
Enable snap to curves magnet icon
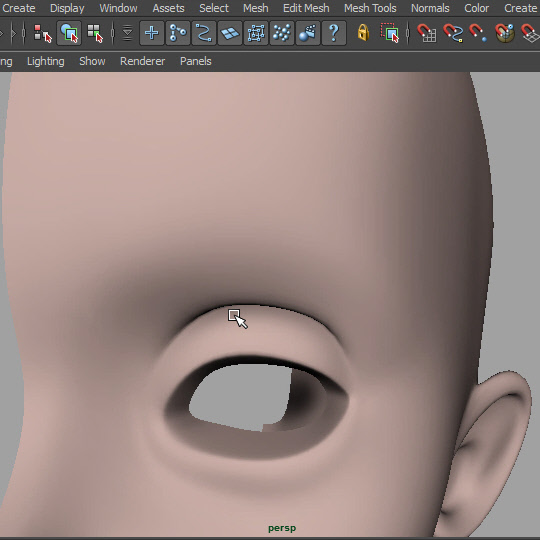pyautogui.click(x=453, y=33)
